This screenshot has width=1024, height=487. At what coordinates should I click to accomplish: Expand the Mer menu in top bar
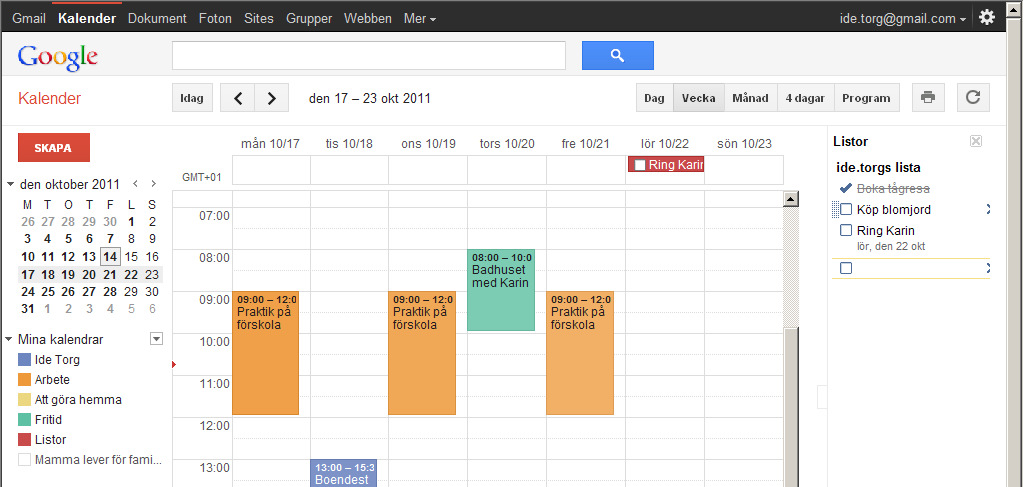(x=419, y=18)
